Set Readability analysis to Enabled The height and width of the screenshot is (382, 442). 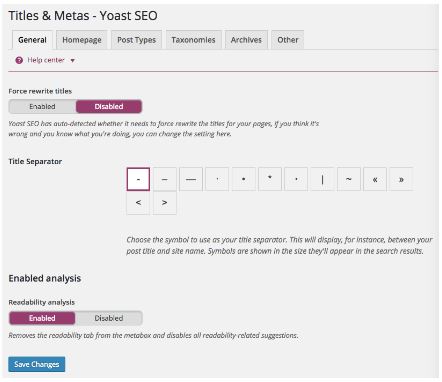coord(42,318)
